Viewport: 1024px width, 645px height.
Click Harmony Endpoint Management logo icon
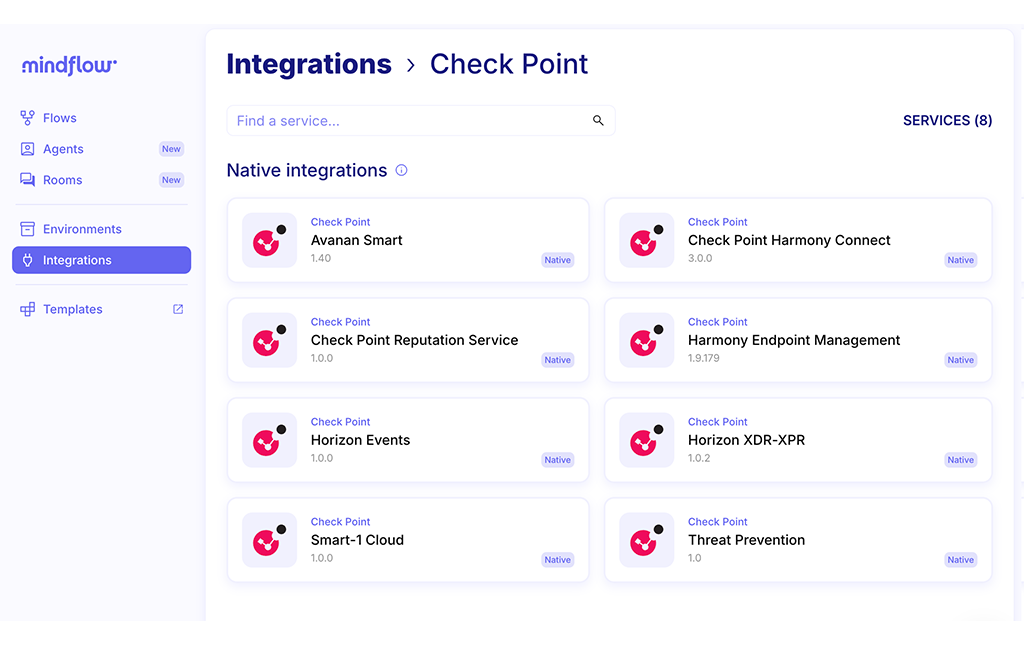coord(647,340)
